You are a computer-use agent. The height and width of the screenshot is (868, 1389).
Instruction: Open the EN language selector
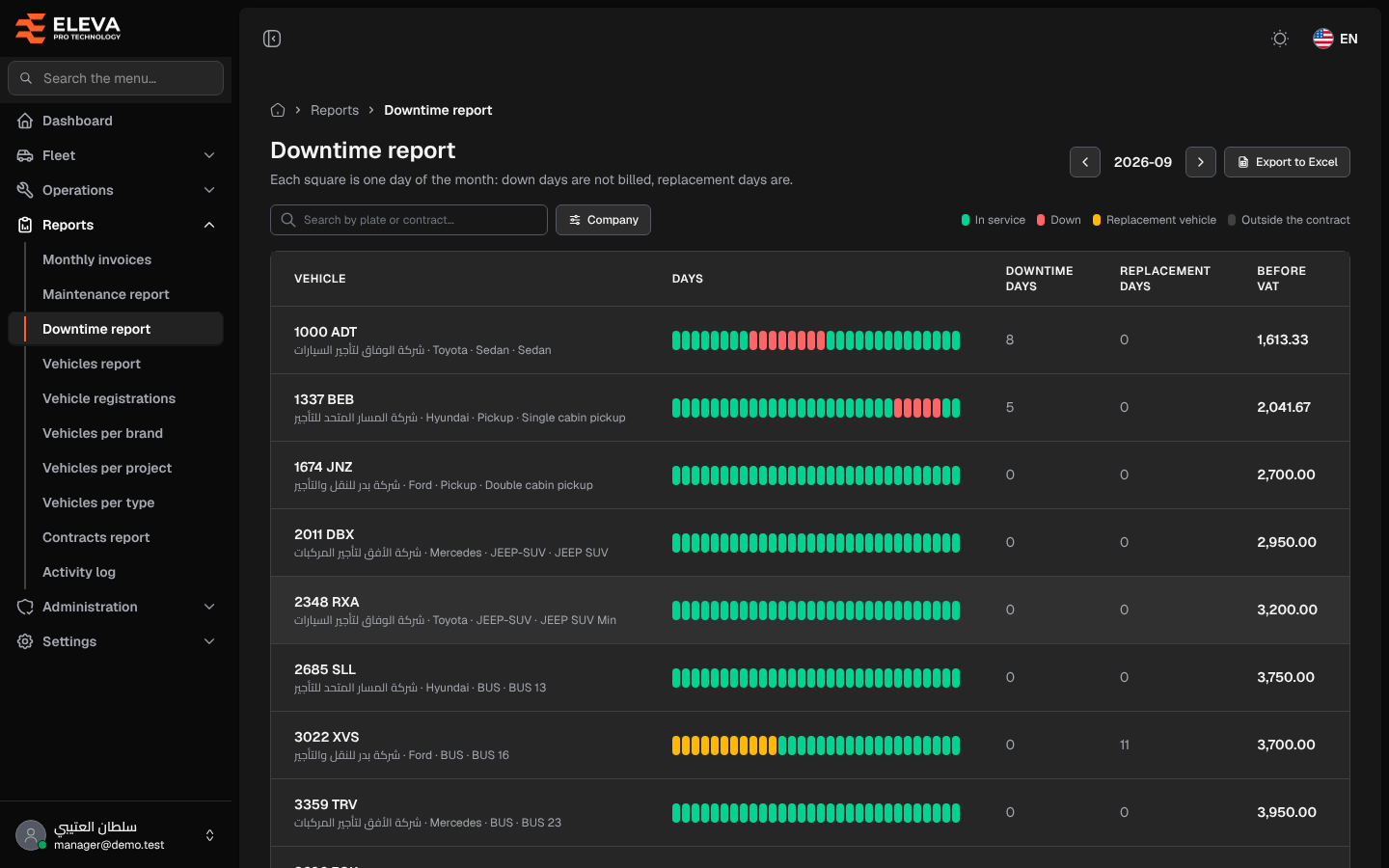(x=1336, y=39)
